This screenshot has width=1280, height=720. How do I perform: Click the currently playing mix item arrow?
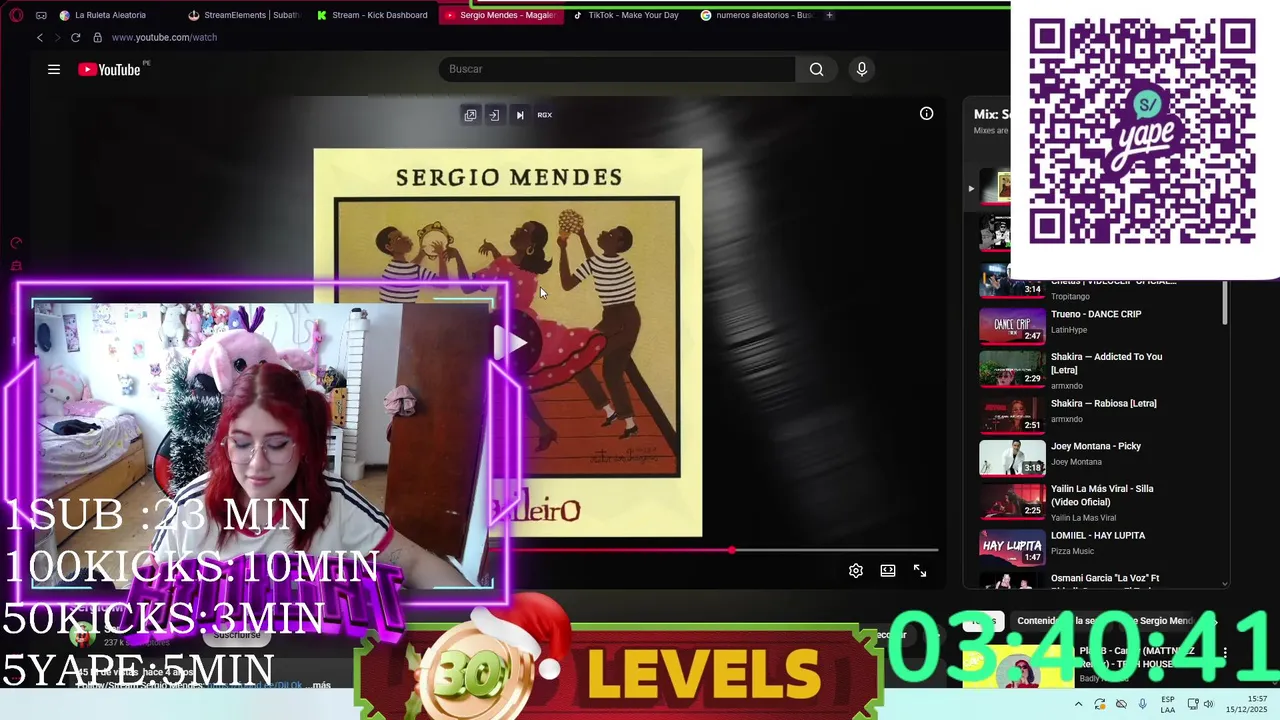(x=970, y=188)
